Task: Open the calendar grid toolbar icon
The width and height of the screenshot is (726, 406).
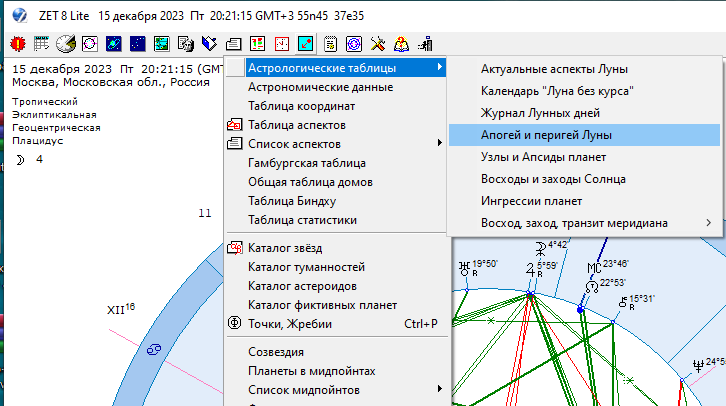Action: tap(42, 44)
